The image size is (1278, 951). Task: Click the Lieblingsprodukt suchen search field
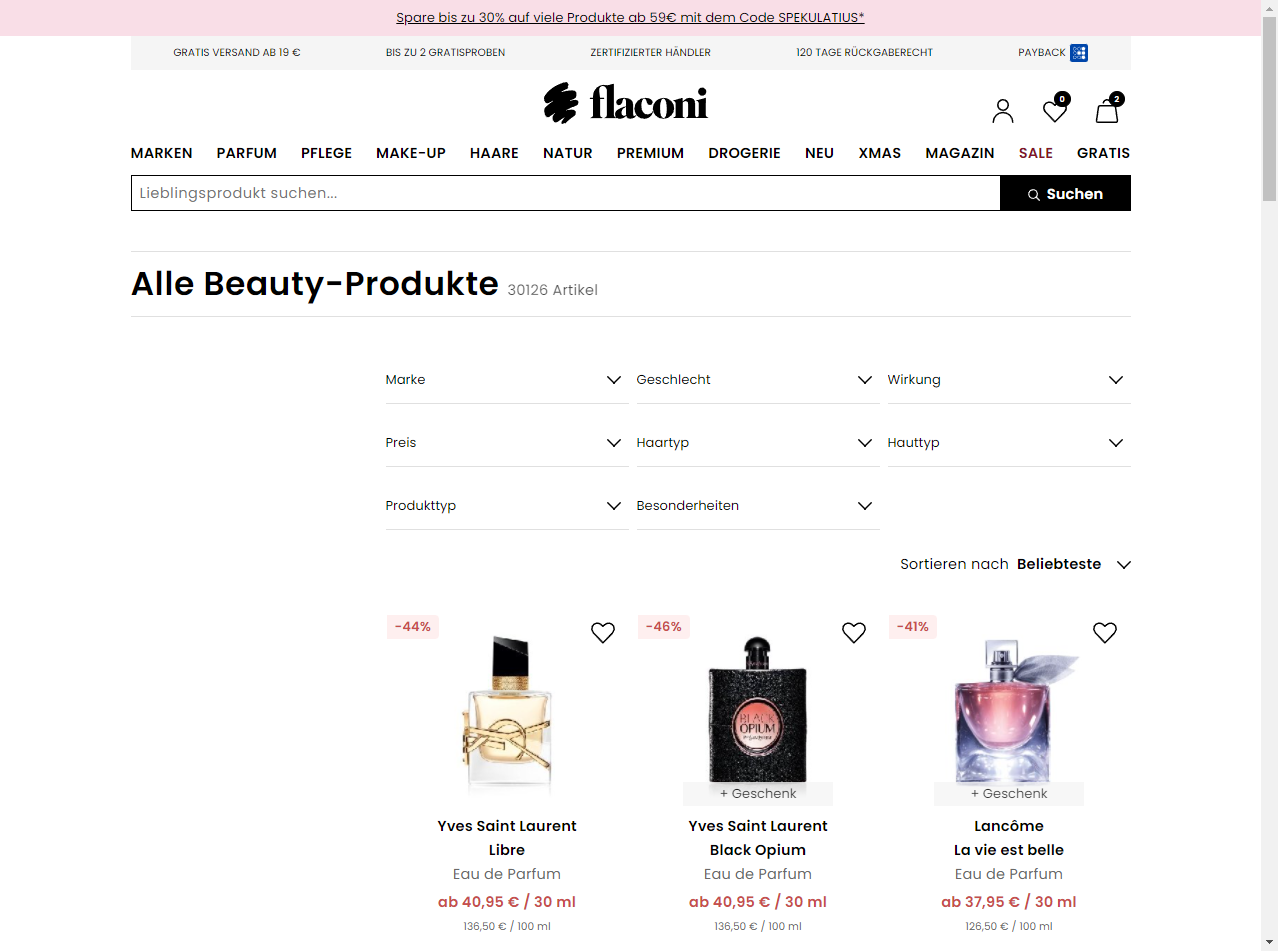(x=566, y=193)
